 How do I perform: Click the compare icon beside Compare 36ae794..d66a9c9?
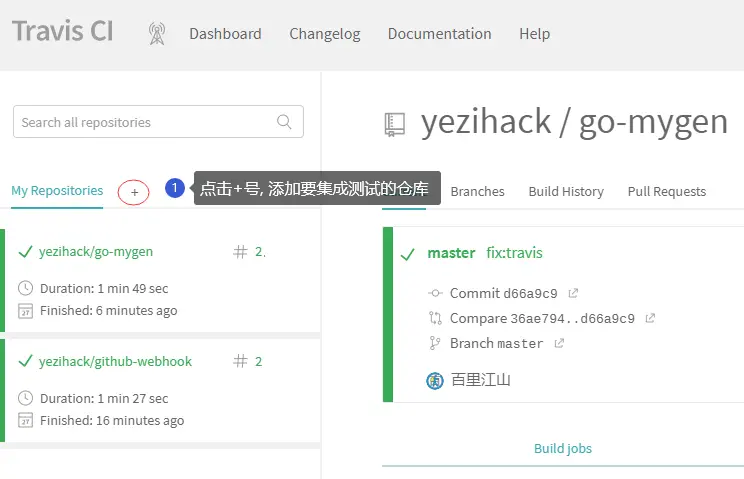click(435, 318)
